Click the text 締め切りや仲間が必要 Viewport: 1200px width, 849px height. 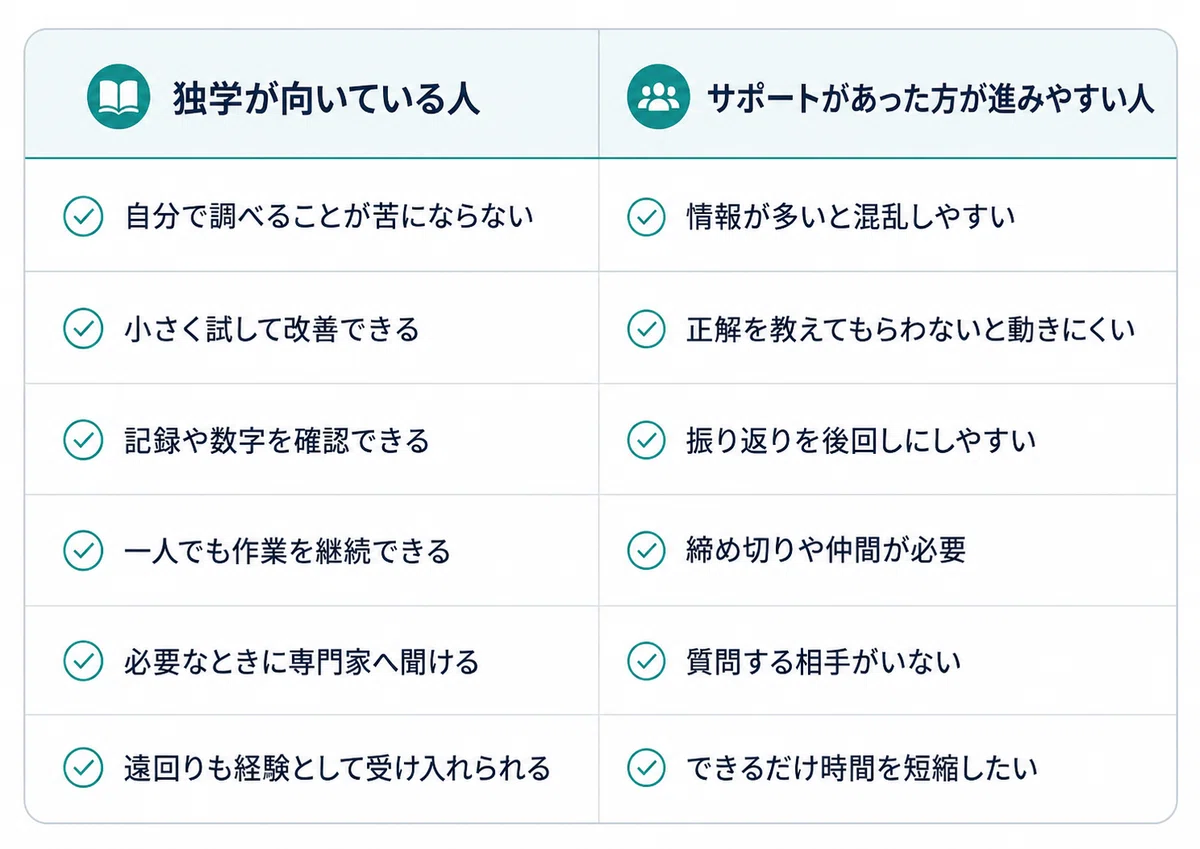pos(826,550)
